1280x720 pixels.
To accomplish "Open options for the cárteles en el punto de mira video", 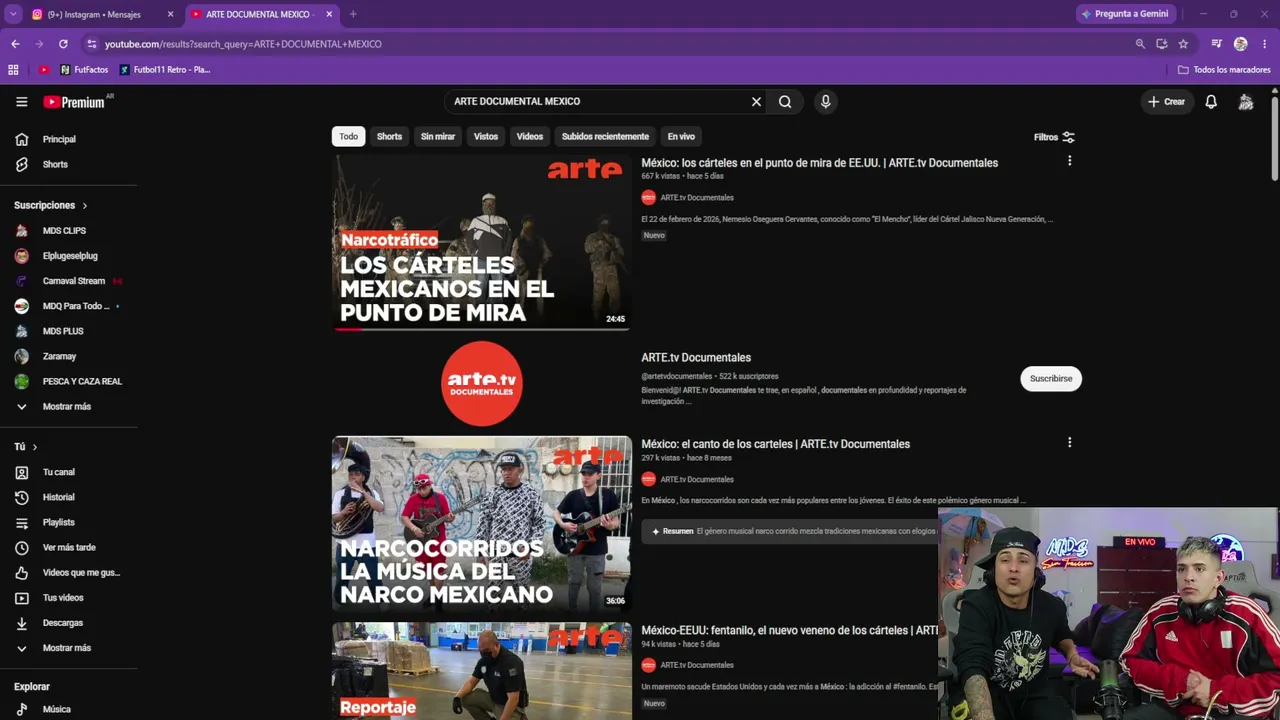I will pos(1069,161).
